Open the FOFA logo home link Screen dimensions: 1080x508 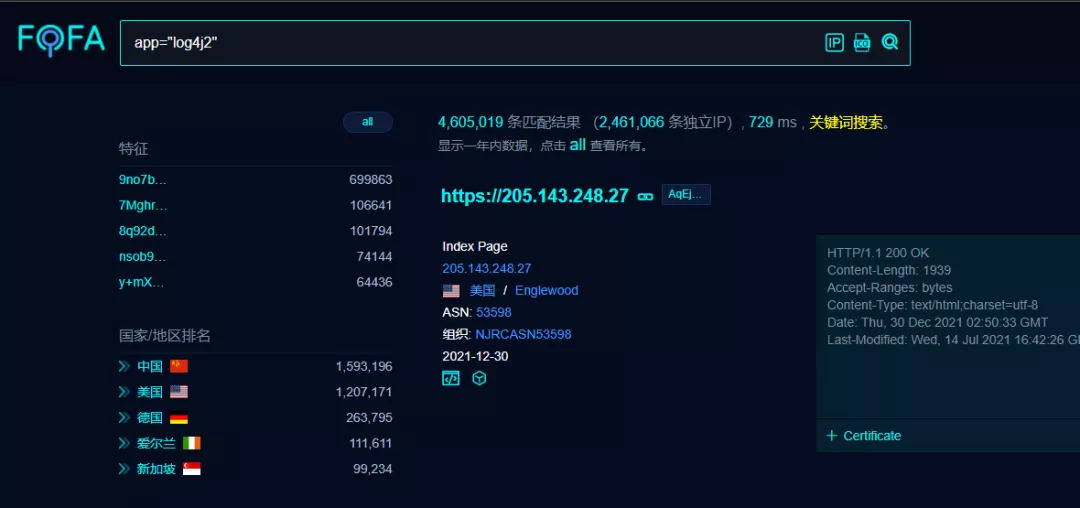[61, 40]
